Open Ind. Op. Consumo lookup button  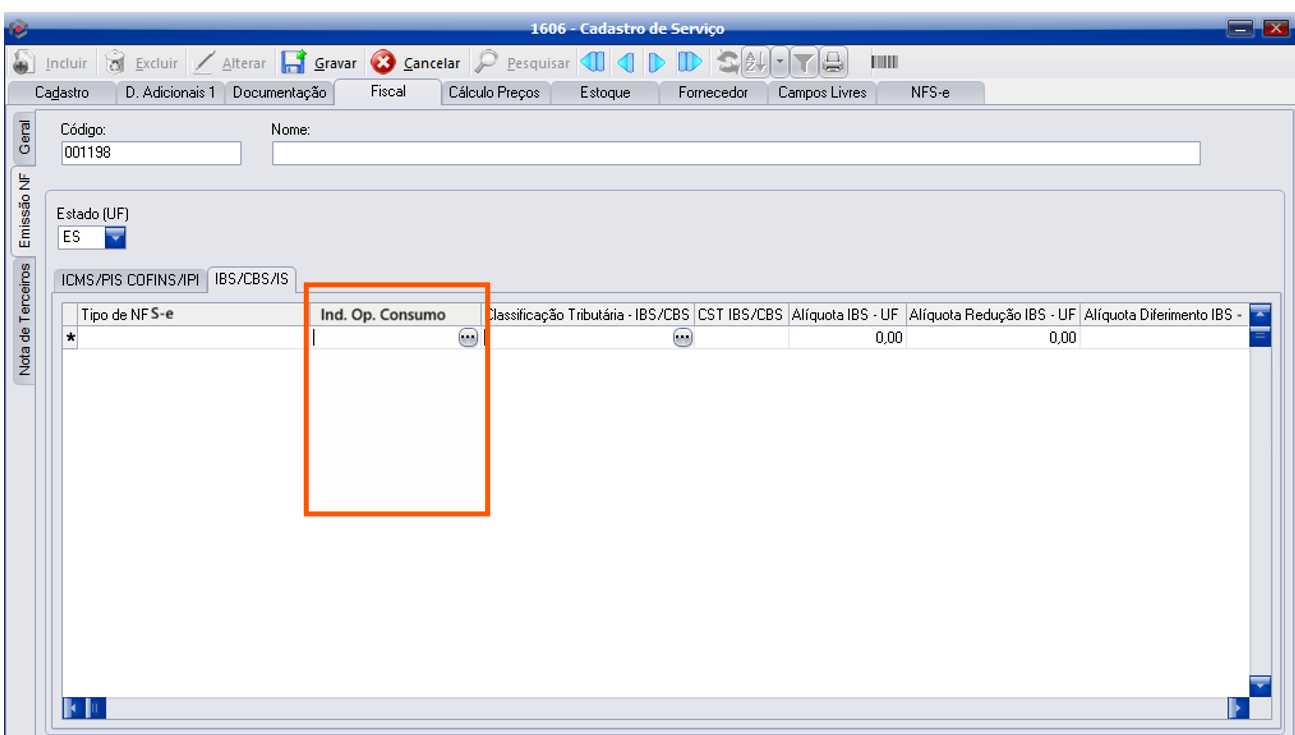(467, 338)
